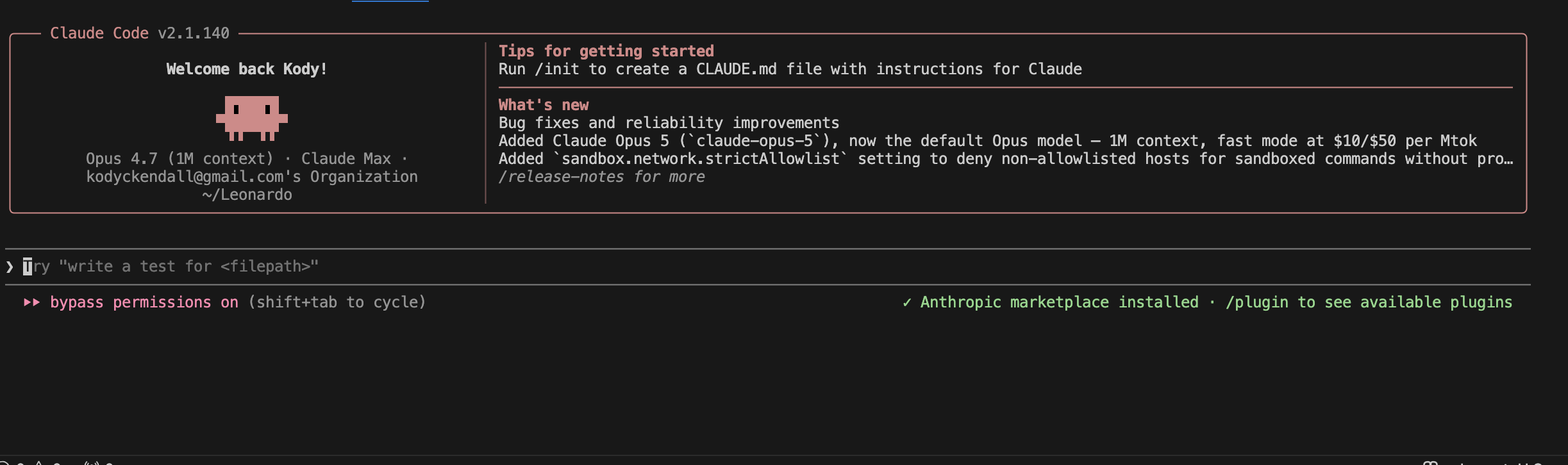1568x465 pixels.
Task: Click "Opus 4.7 (1M context)" model text
Action: [x=179, y=159]
